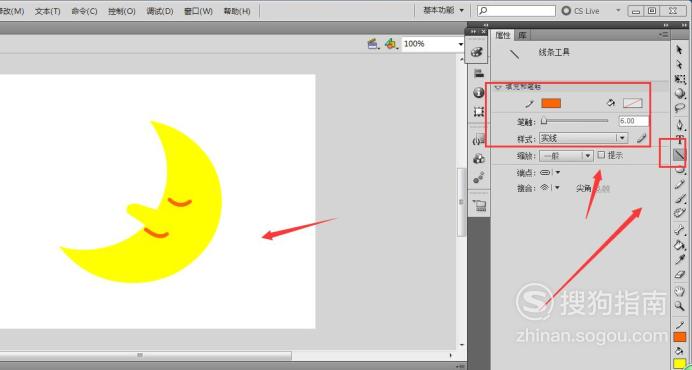Click the empty fill color swatch in Properties
692x370 pixels.
pos(632,103)
